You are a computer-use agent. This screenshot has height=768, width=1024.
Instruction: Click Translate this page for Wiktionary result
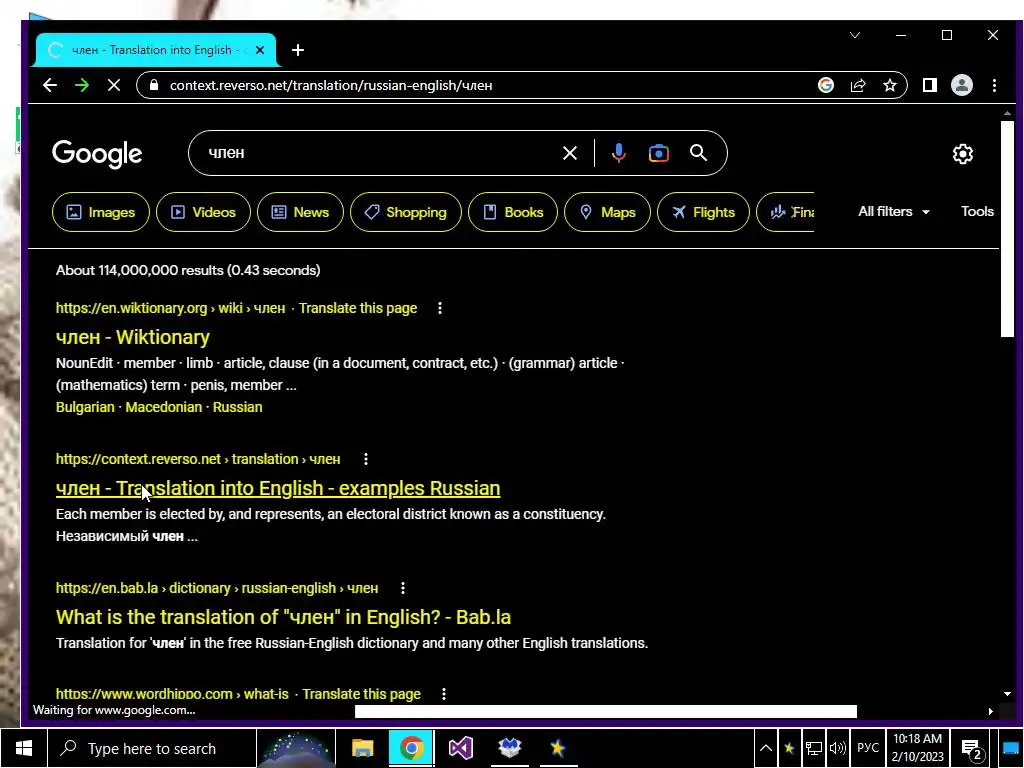(358, 308)
